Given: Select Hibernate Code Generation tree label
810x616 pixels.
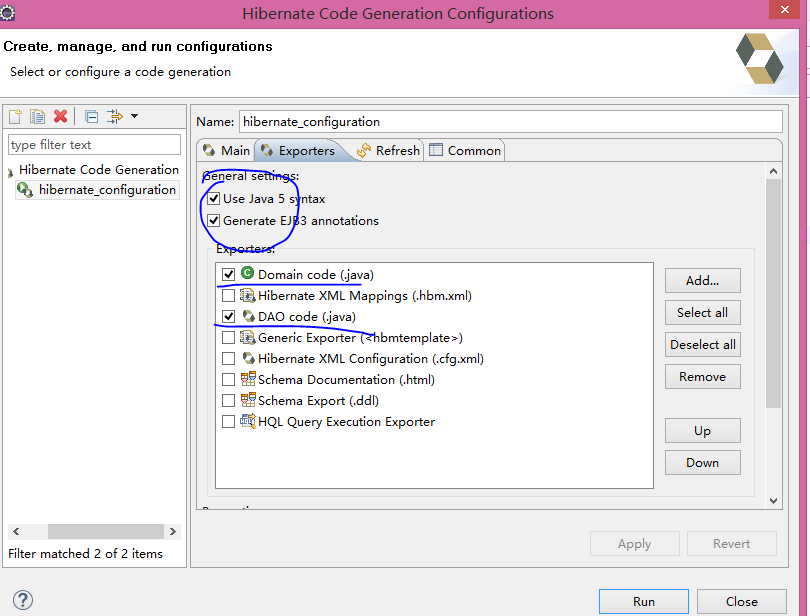Looking at the screenshot, I should tap(99, 170).
